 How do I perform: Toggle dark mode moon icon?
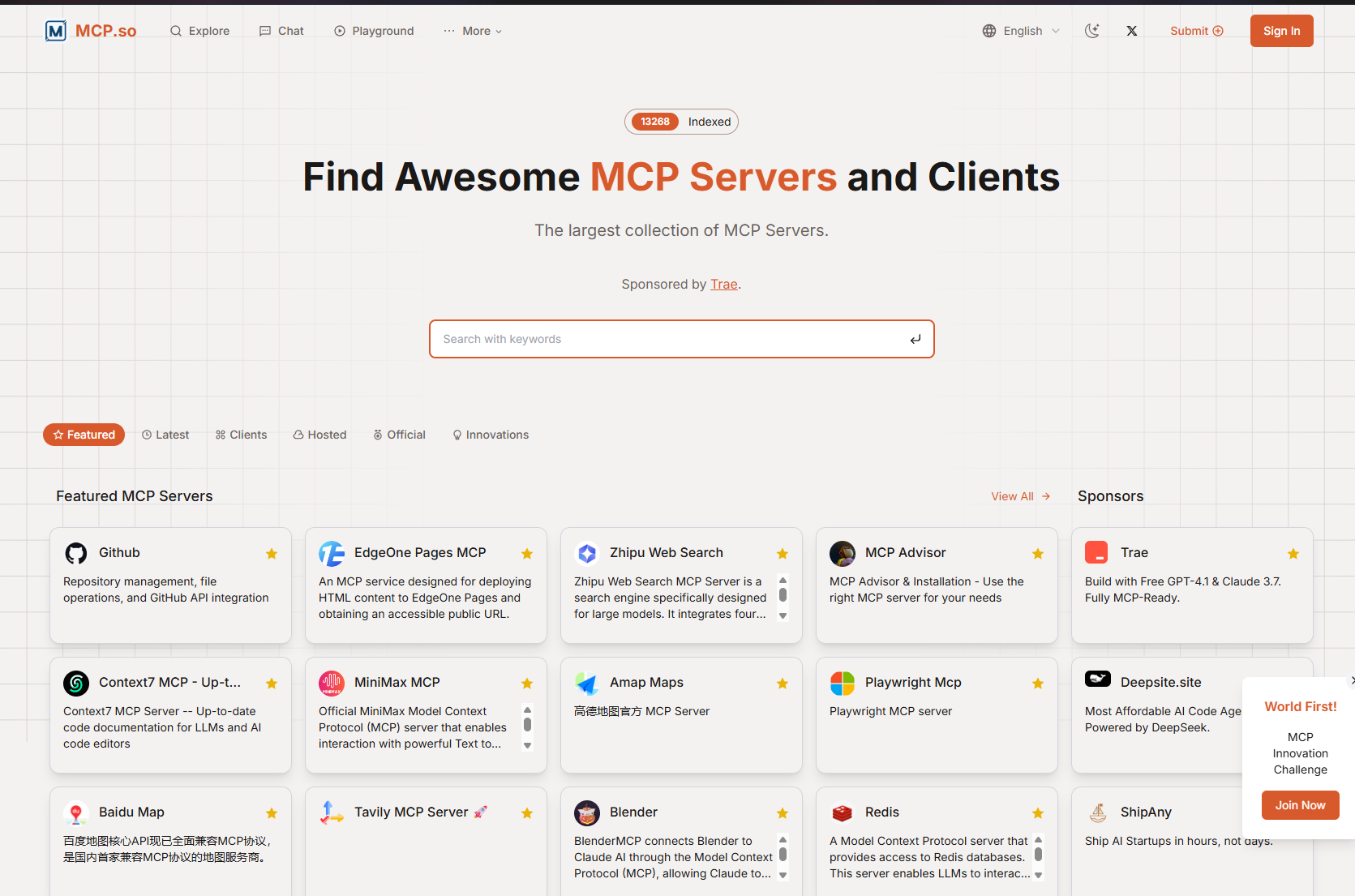point(1092,31)
